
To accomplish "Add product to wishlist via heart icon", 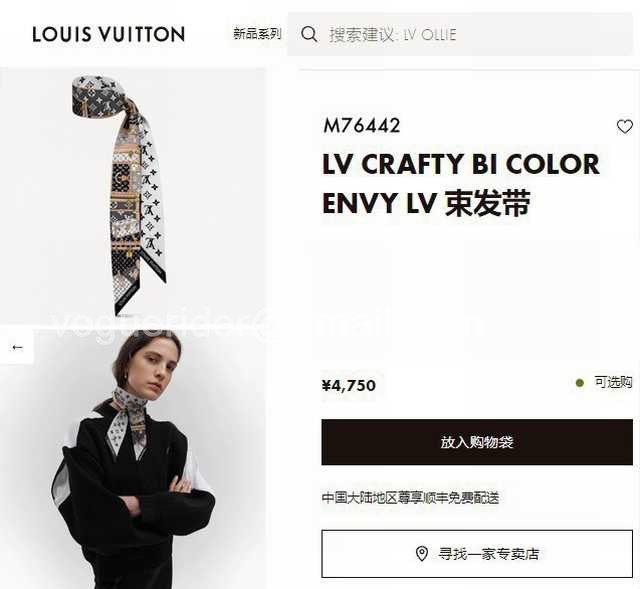I will tap(624, 127).
